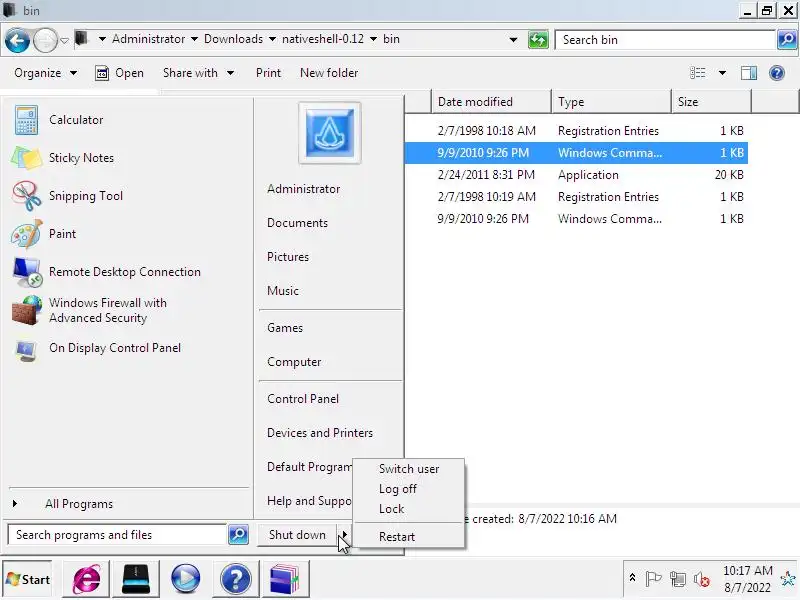Sort by the Size column header
Image resolution: width=800 pixels, height=600 pixels.
pyautogui.click(x=711, y=102)
